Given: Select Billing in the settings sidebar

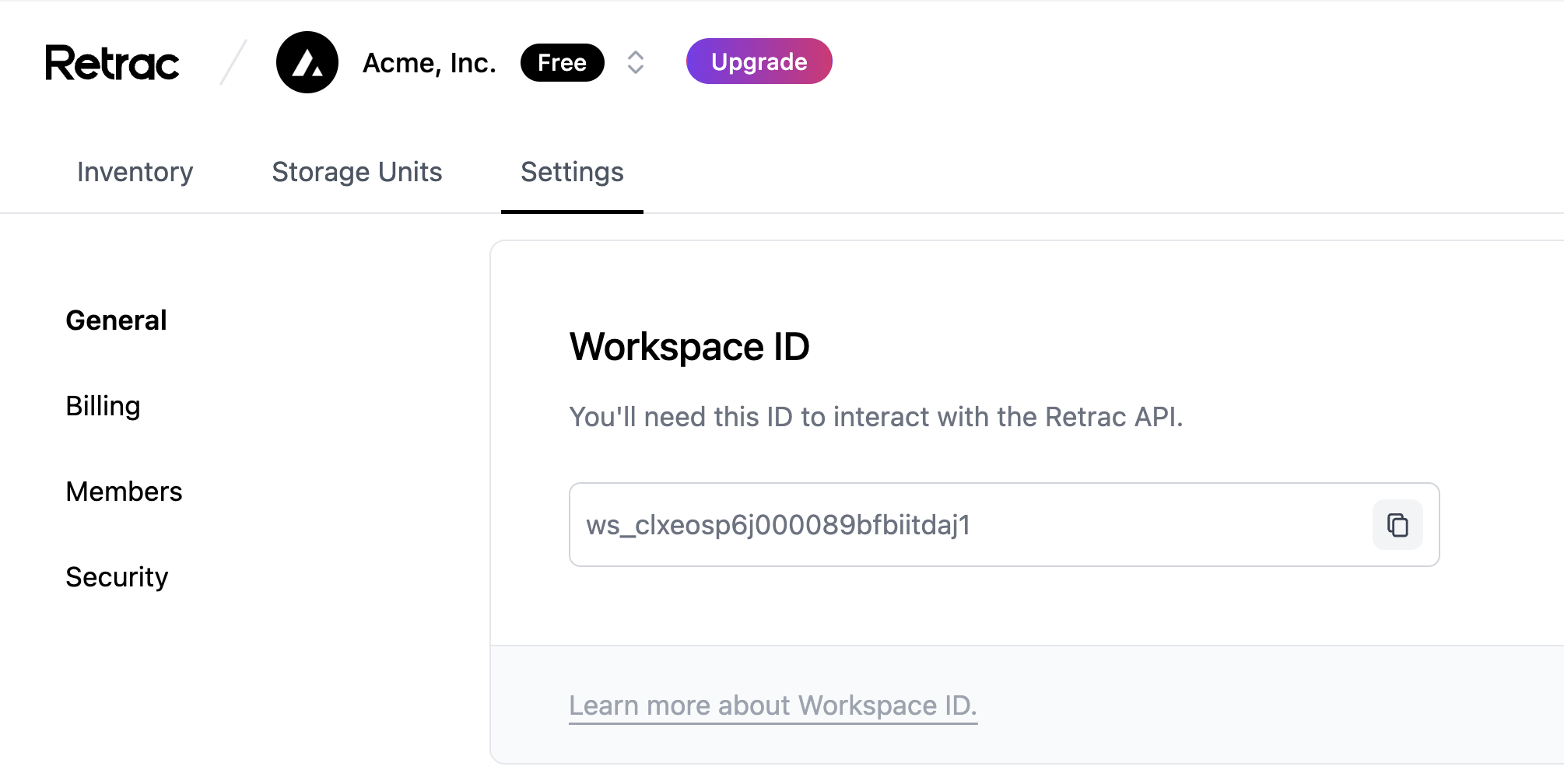Looking at the screenshot, I should click(103, 406).
